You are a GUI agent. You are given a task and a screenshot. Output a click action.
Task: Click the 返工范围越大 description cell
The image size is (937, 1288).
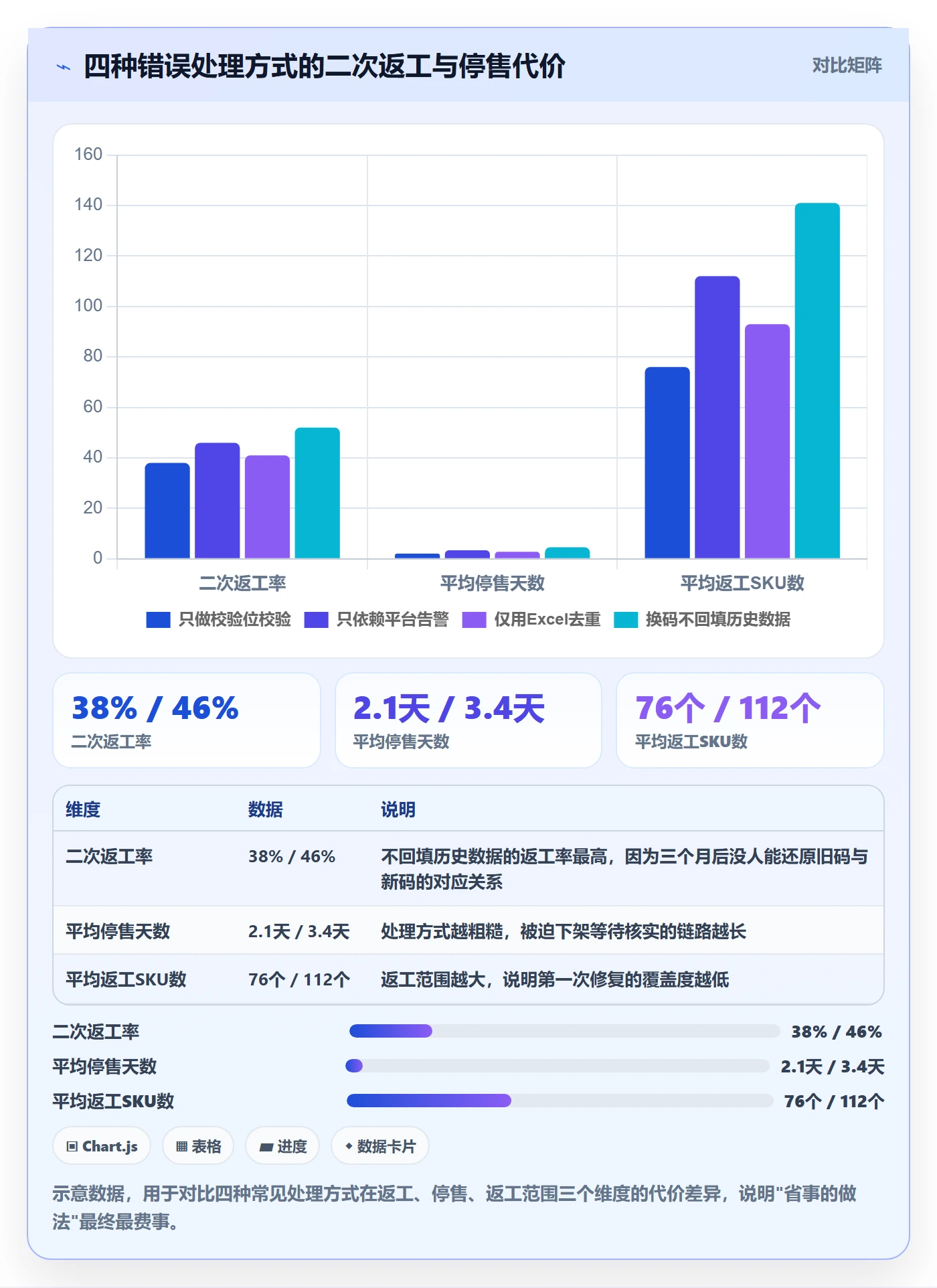[x=555, y=979]
